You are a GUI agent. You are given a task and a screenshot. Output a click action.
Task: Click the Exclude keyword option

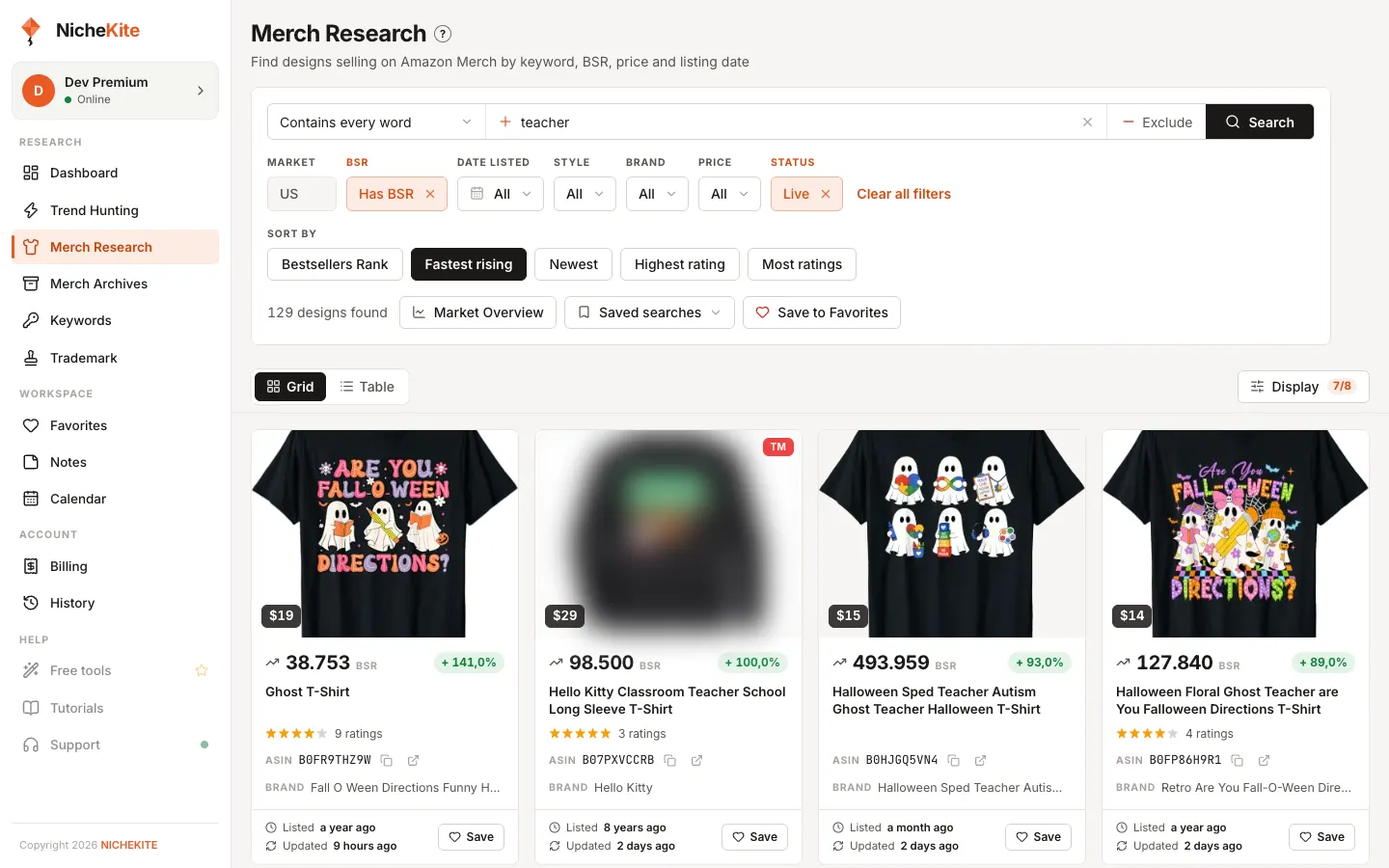tap(1157, 122)
